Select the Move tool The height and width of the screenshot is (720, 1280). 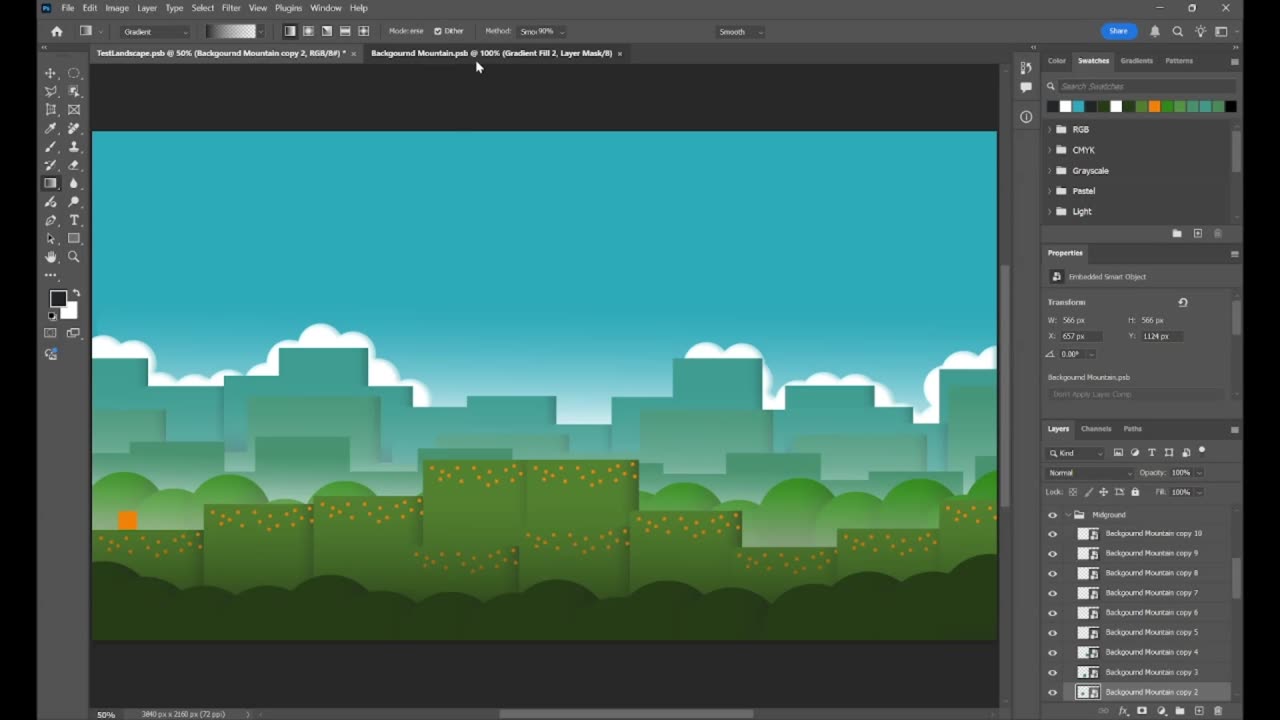click(x=51, y=73)
